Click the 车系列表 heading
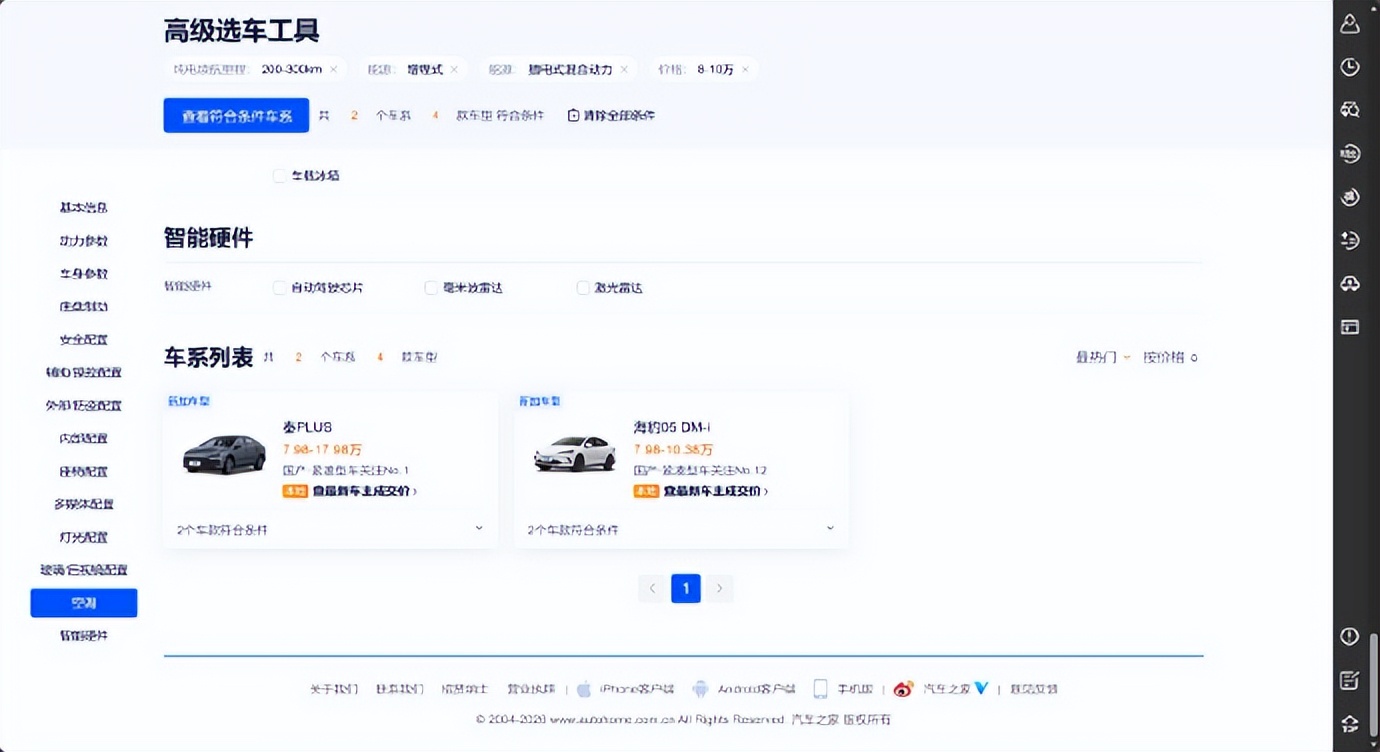This screenshot has height=752, width=1380. pyautogui.click(x=208, y=357)
